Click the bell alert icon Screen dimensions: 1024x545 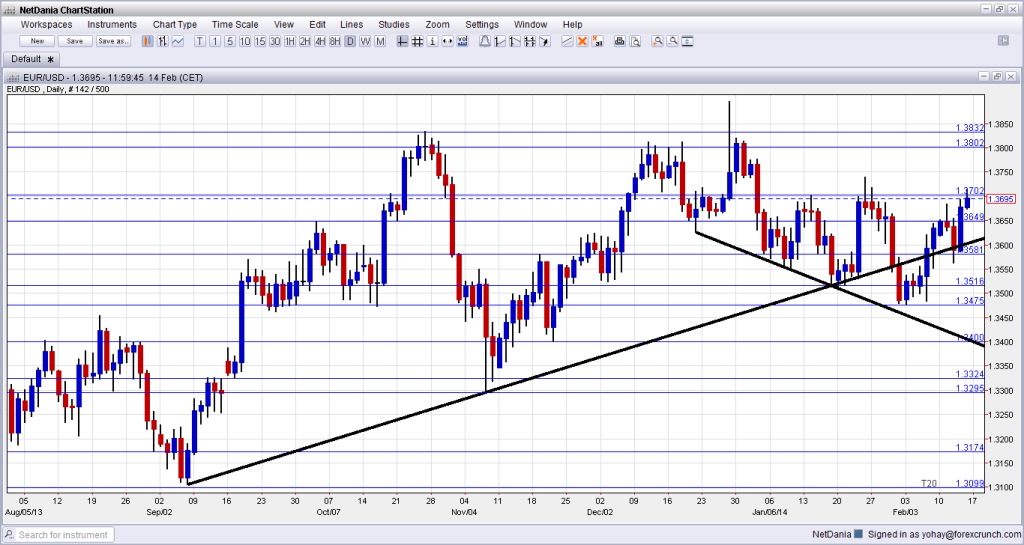[485, 41]
